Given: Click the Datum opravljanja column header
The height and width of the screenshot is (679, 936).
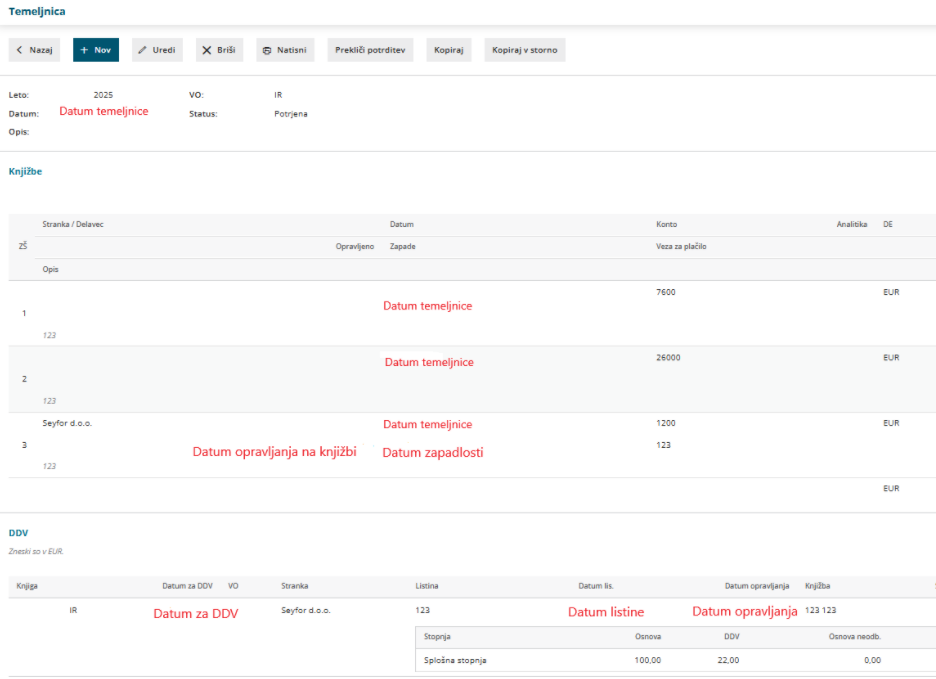Looking at the screenshot, I should point(757,586).
